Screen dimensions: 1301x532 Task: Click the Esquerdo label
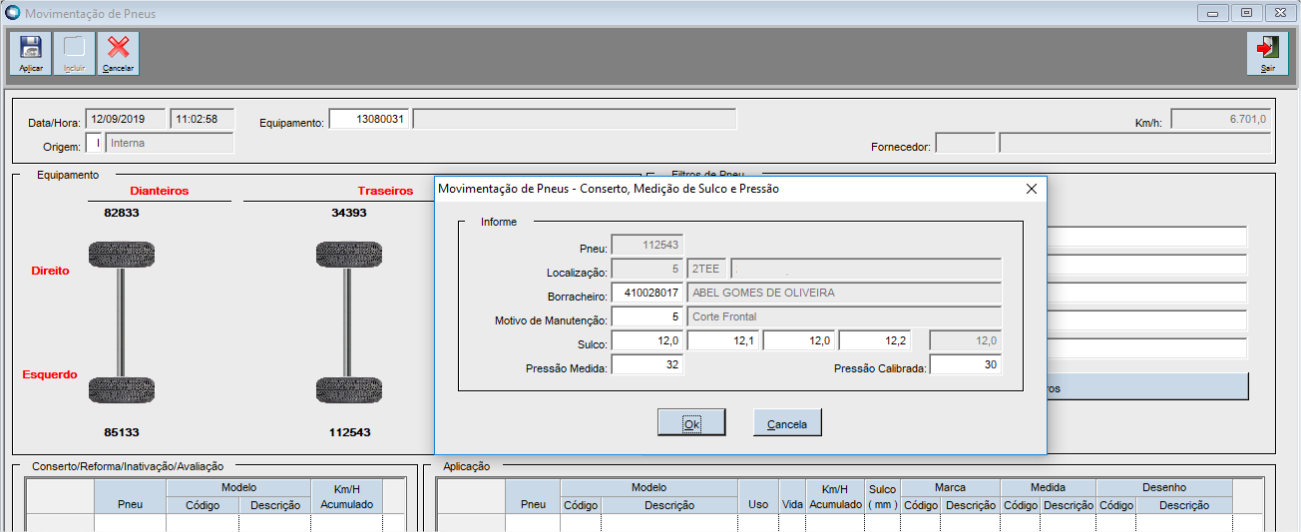click(x=50, y=375)
